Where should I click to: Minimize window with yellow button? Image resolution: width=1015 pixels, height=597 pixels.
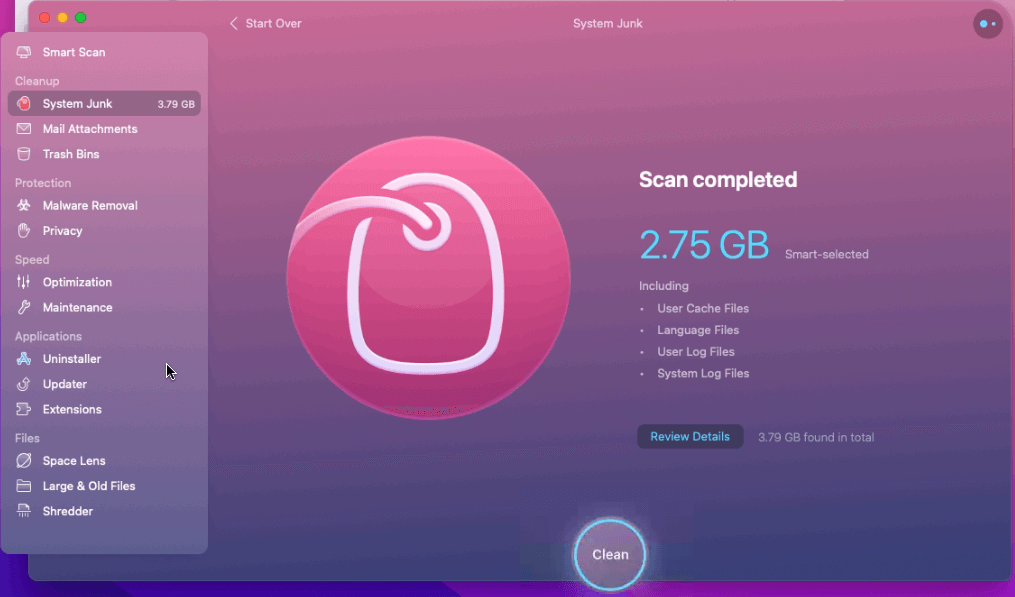tap(63, 17)
